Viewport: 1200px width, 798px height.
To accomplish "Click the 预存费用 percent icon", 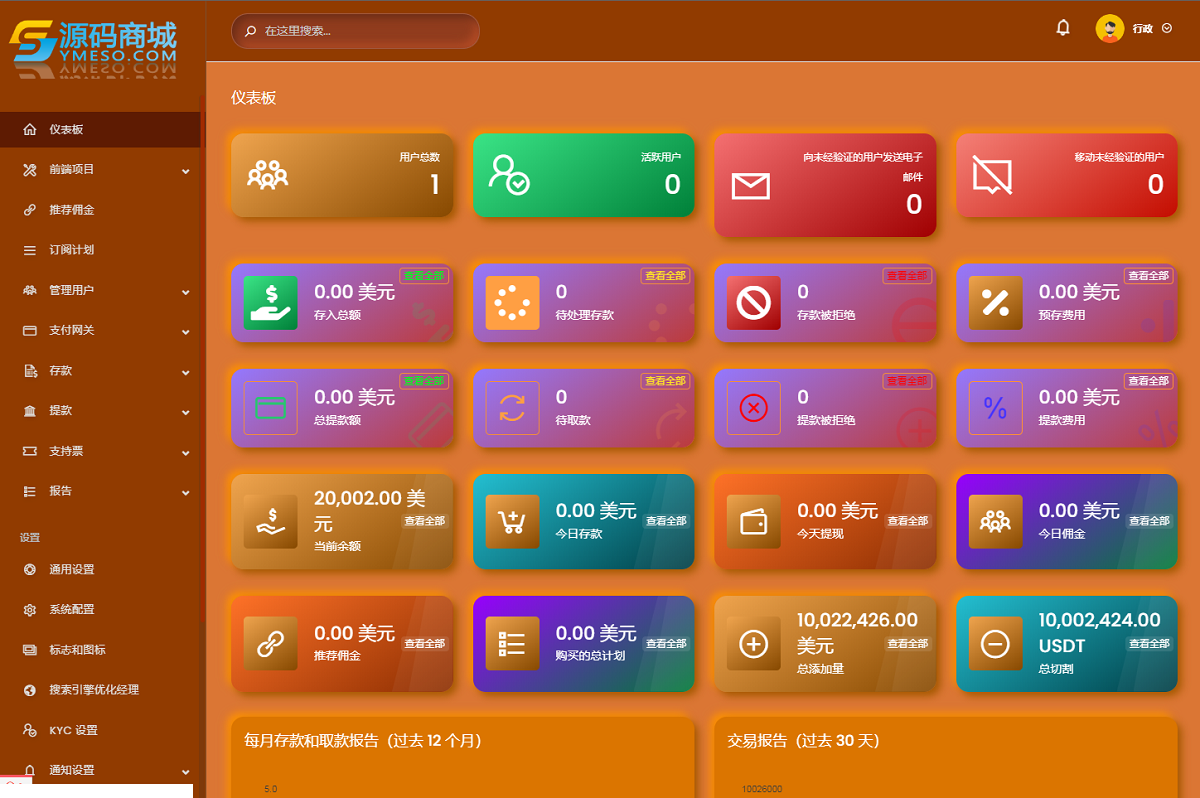I will (996, 302).
